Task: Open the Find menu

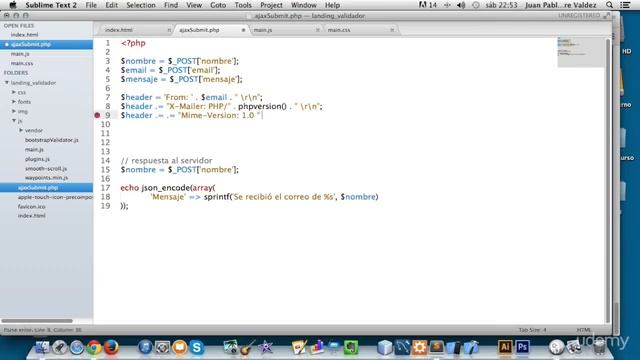Action: 171,5
